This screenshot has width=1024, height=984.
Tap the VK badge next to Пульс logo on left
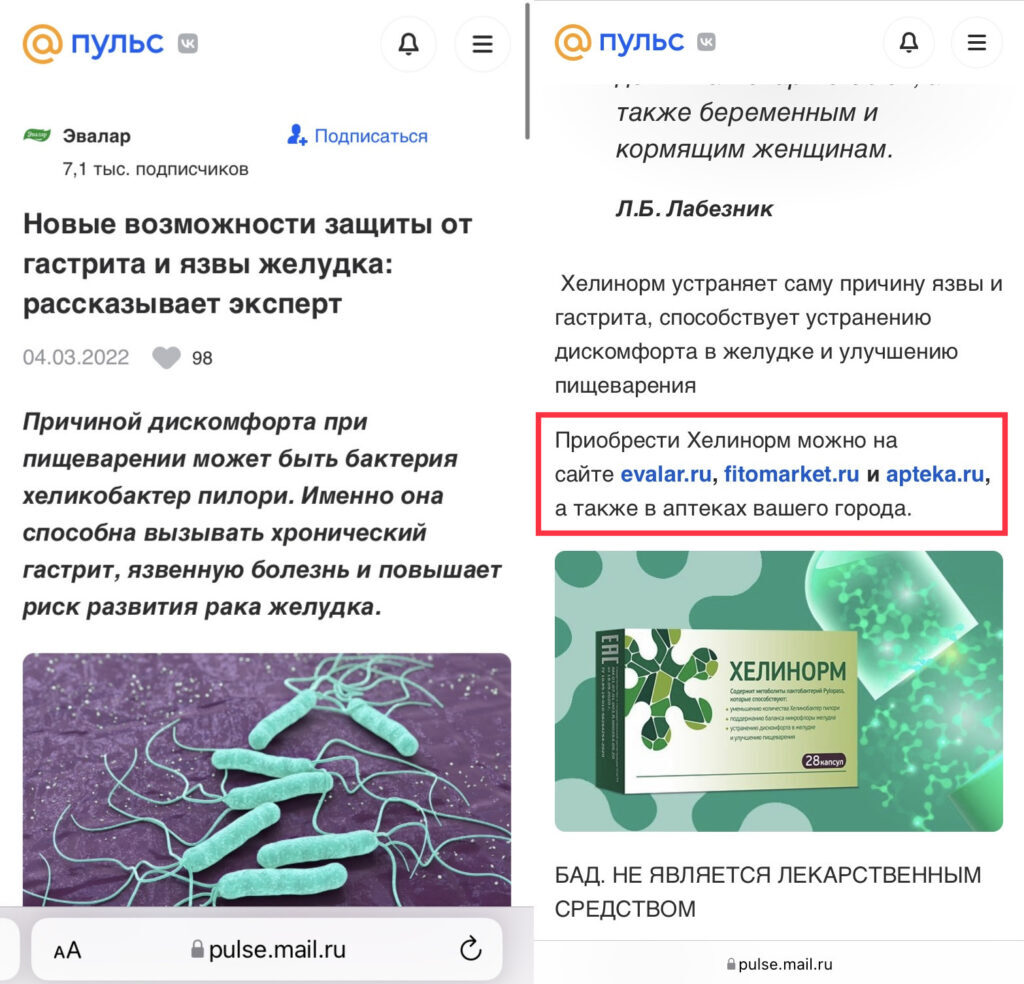pos(187,44)
